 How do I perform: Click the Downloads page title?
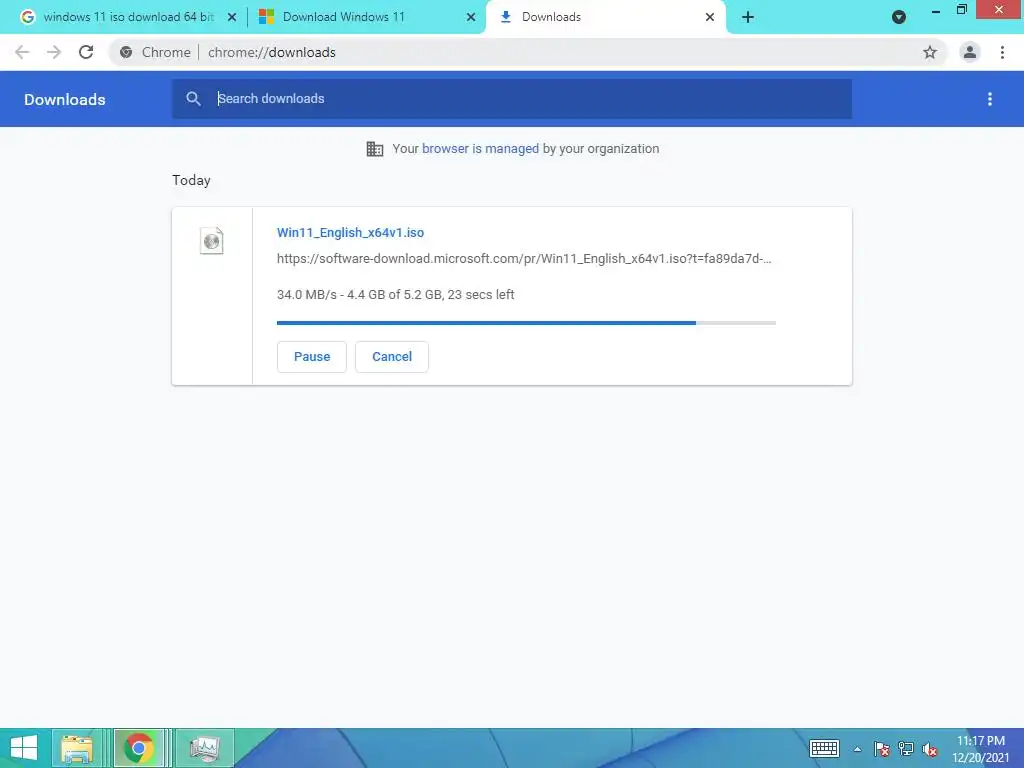[65, 99]
